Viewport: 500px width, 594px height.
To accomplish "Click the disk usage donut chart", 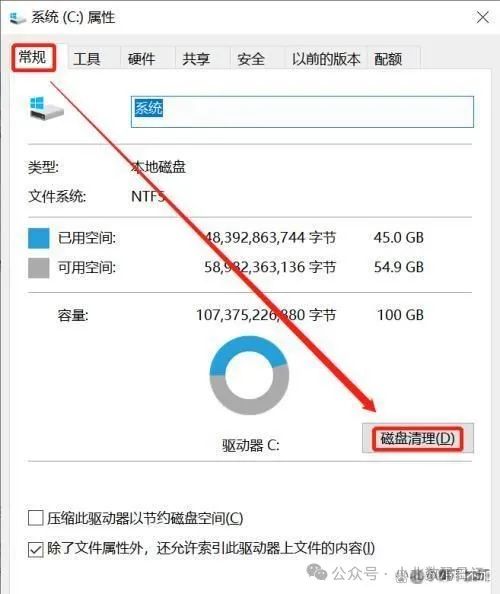I will [249, 375].
